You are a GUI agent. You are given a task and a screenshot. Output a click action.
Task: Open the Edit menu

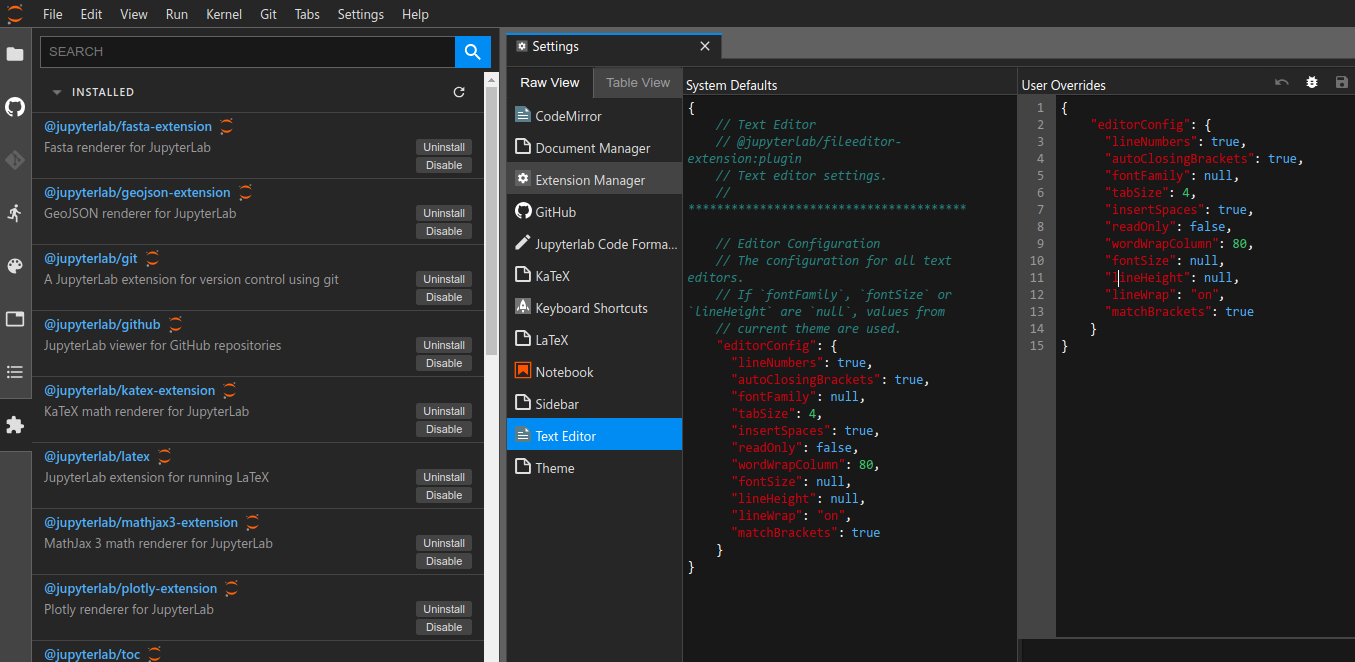(x=91, y=14)
